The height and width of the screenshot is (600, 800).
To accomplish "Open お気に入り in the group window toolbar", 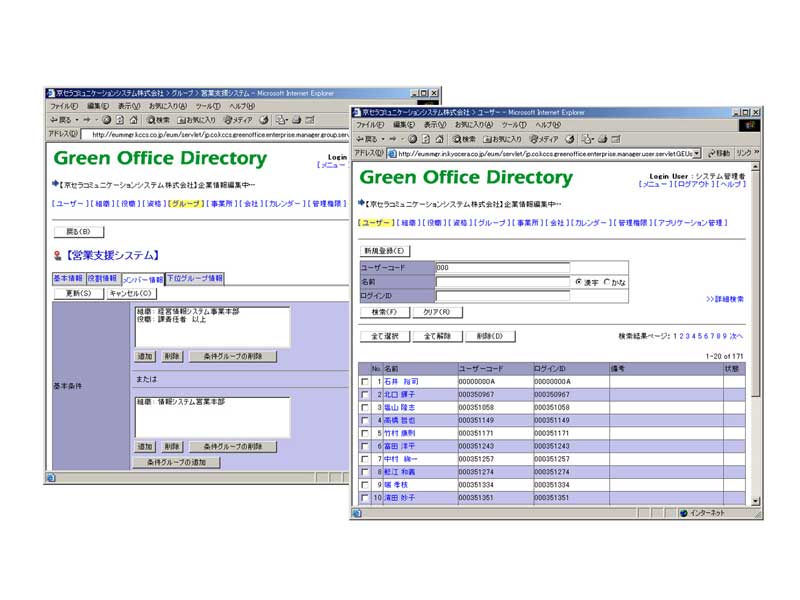I will coord(196,120).
